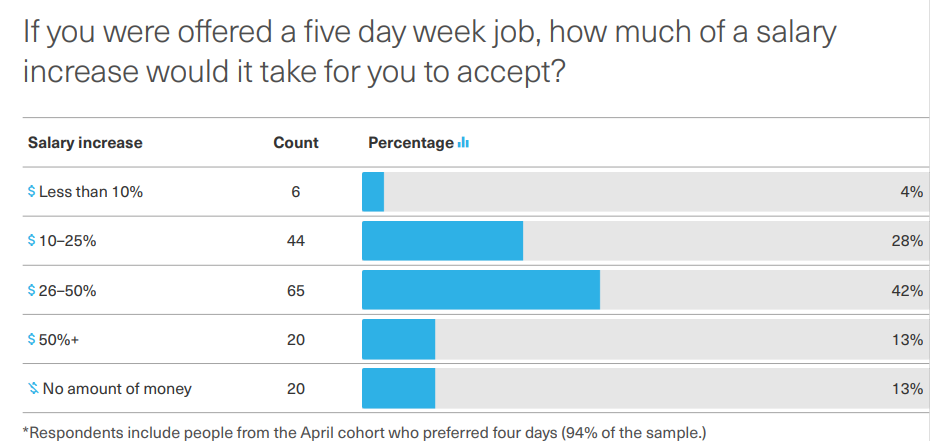Select the 28% percentage value
This screenshot has width=938, height=441.
pos(907,241)
